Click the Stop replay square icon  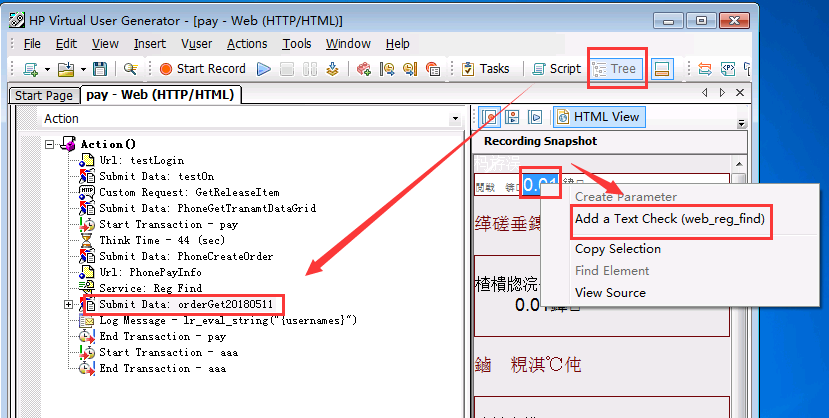coord(287,69)
